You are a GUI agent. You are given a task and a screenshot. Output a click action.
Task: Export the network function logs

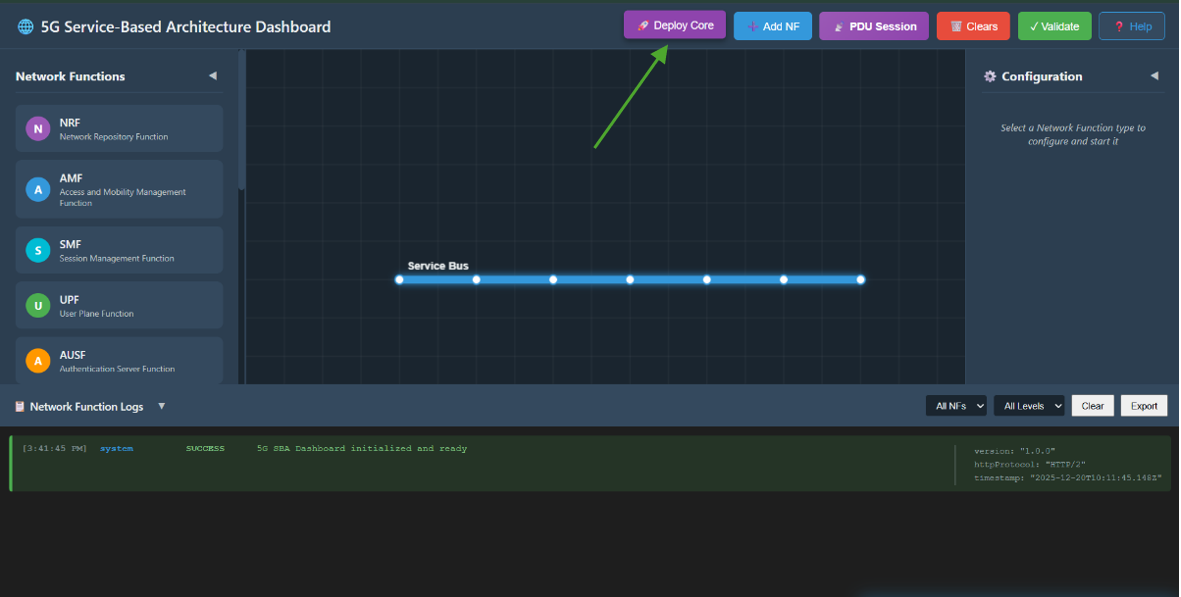(1143, 405)
